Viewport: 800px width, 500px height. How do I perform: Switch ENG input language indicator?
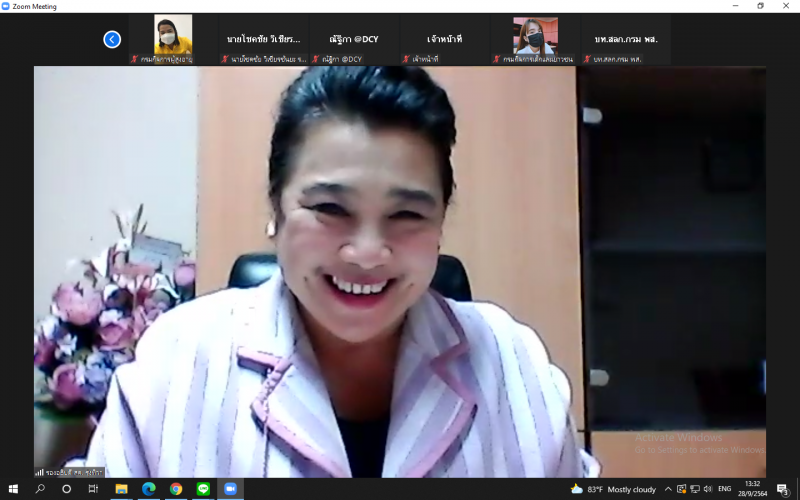coord(724,489)
